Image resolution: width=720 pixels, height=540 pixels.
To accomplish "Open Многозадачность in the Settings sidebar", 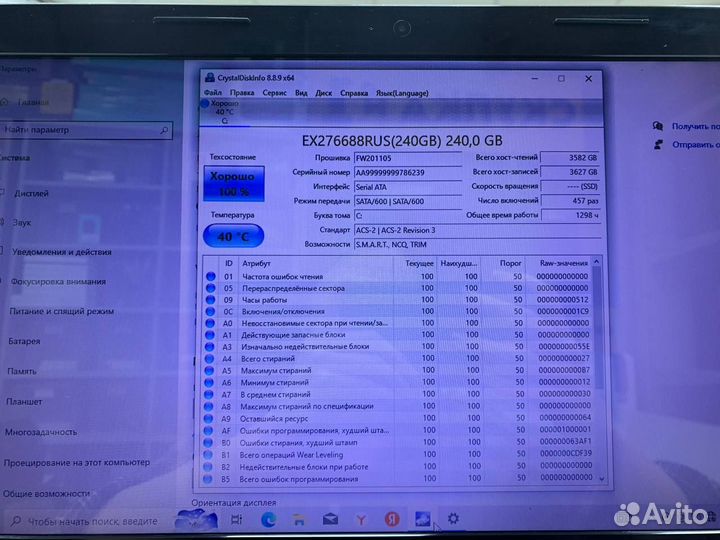I will click(x=41, y=432).
